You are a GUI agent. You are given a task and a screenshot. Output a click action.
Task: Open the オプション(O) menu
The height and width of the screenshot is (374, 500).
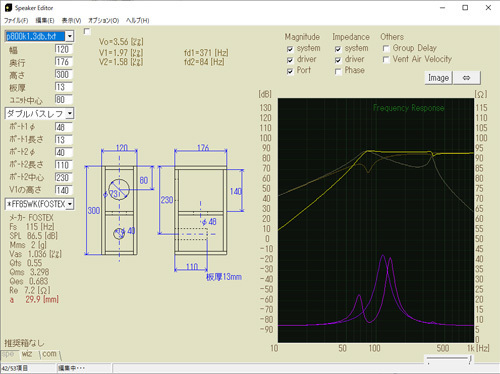click(x=103, y=21)
